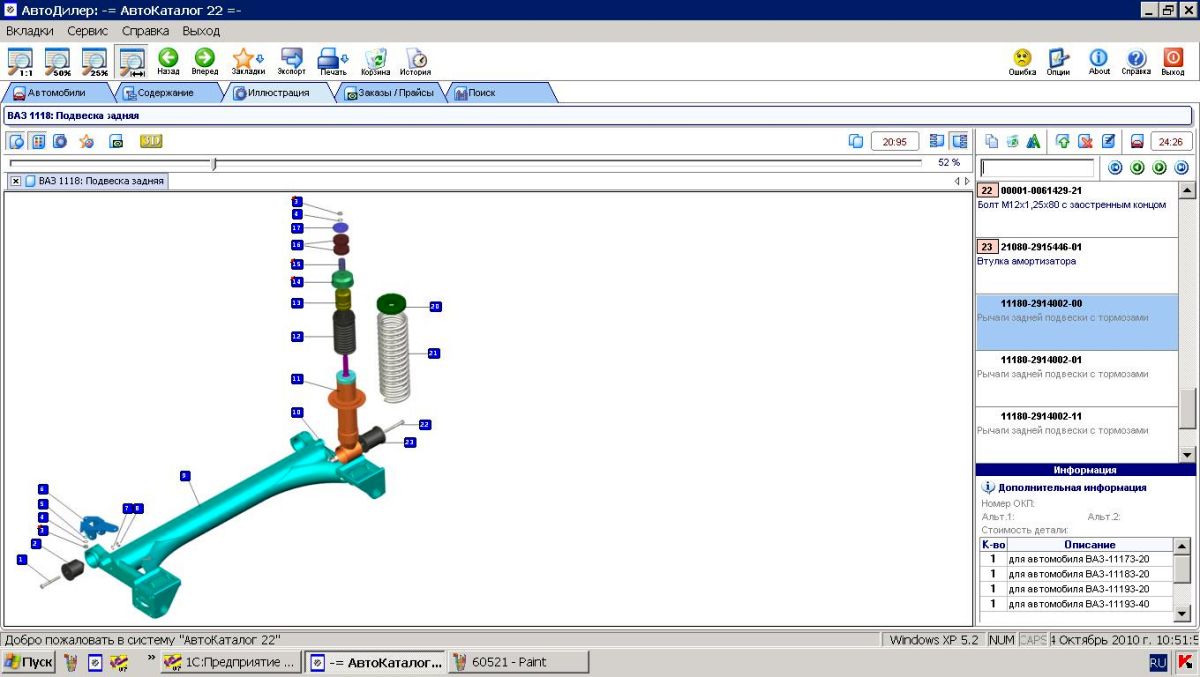Click the star bookmark icon under illustration
The width and height of the screenshot is (1200, 677).
(x=87, y=141)
